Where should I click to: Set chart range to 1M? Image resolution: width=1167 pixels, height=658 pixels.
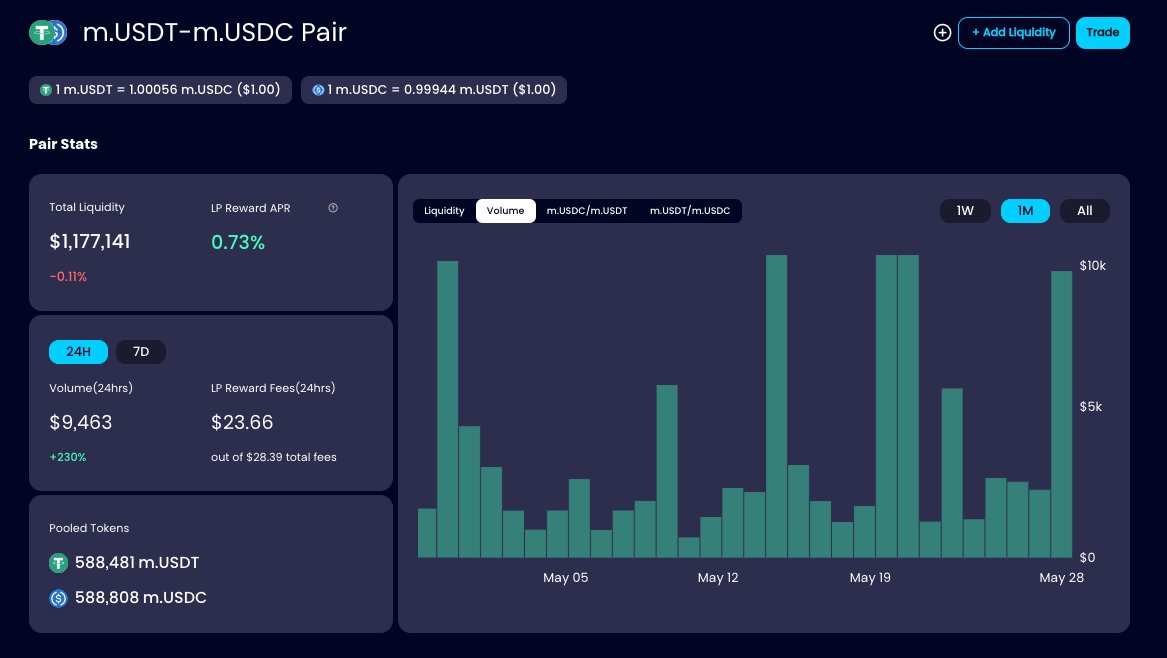click(x=1025, y=211)
